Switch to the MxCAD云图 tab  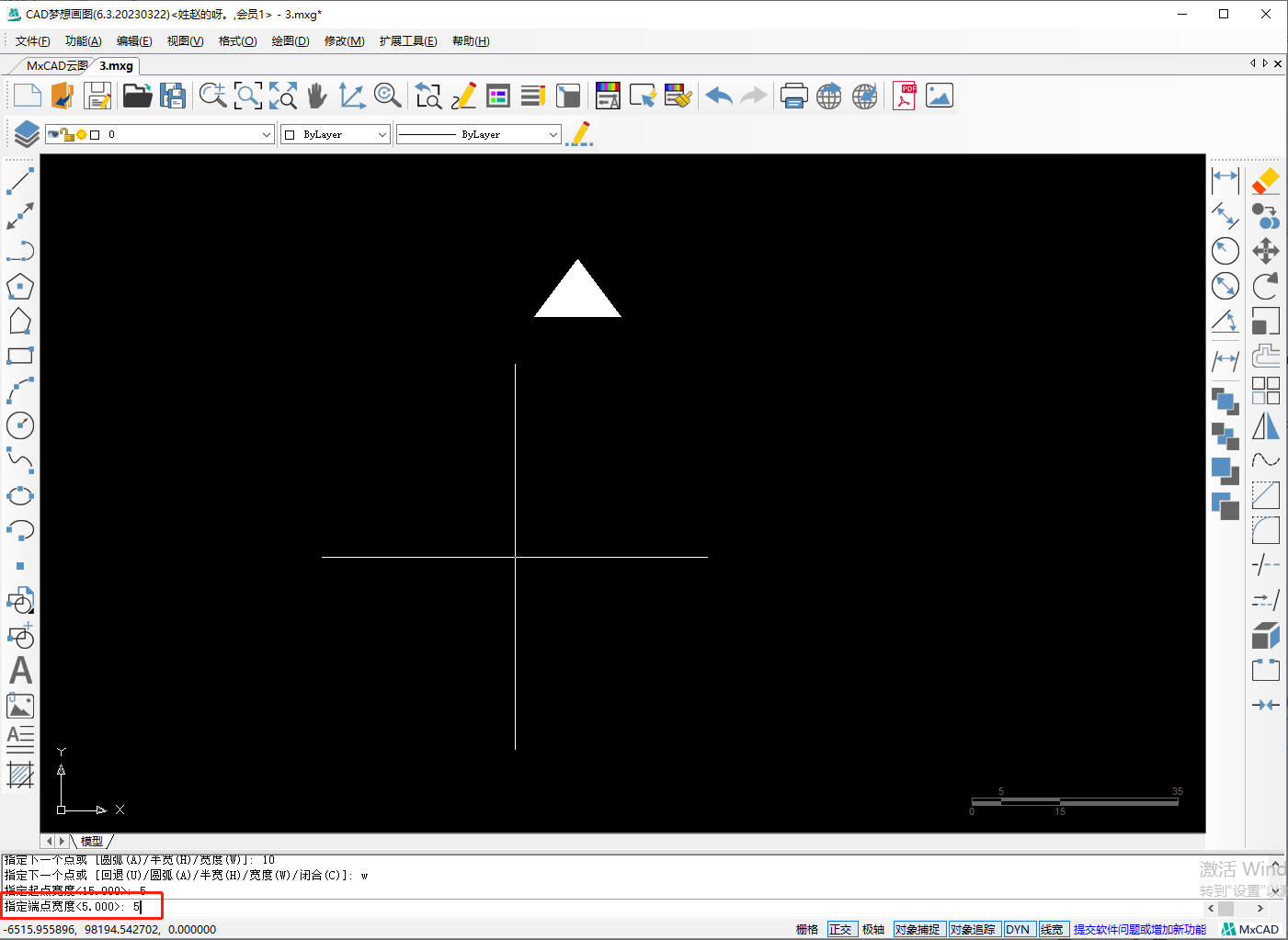click(56, 66)
